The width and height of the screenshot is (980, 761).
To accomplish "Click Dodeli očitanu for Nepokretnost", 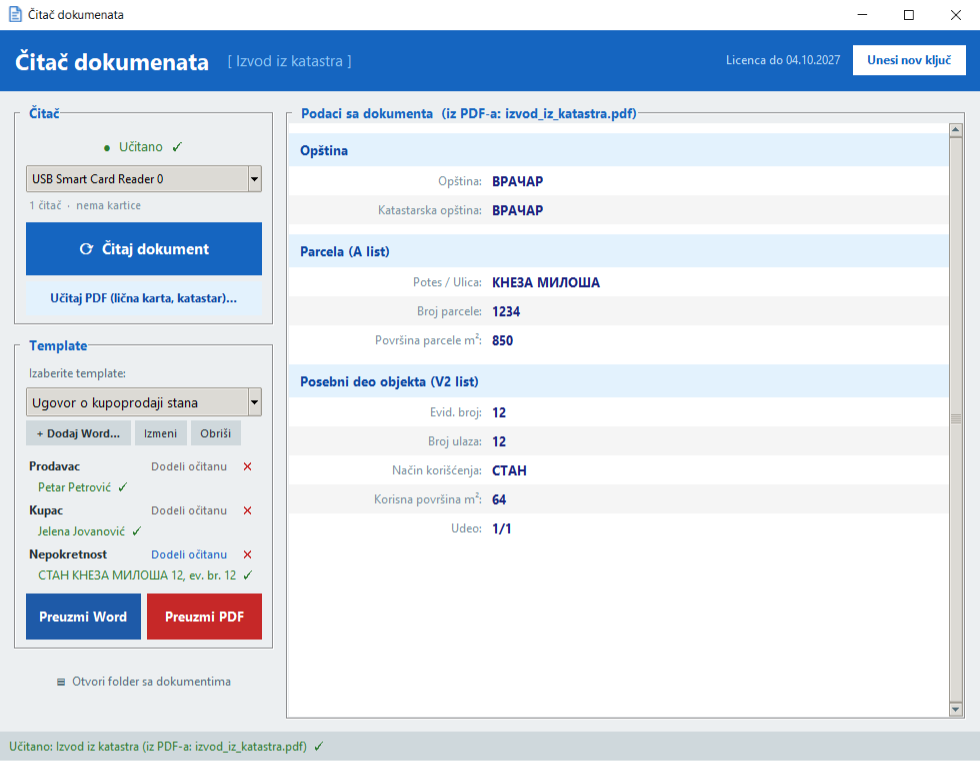I will [189, 555].
